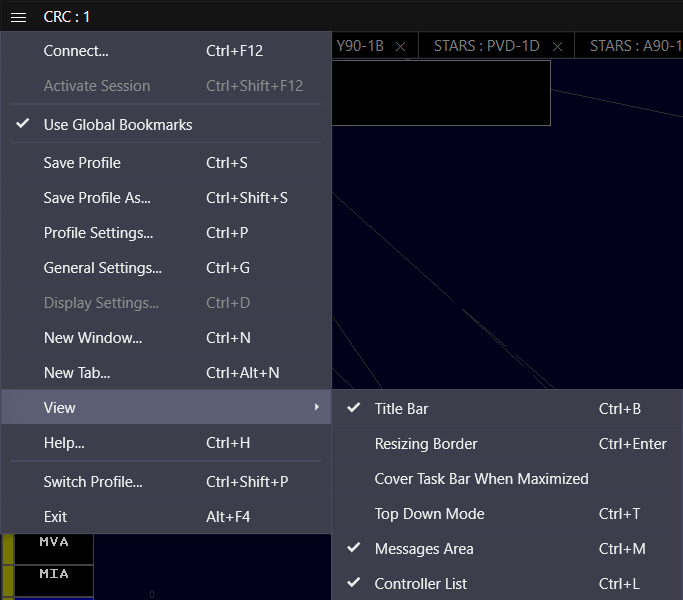Toggle Controller List visibility
This screenshot has height=600, width=683.
click(420, 583)
